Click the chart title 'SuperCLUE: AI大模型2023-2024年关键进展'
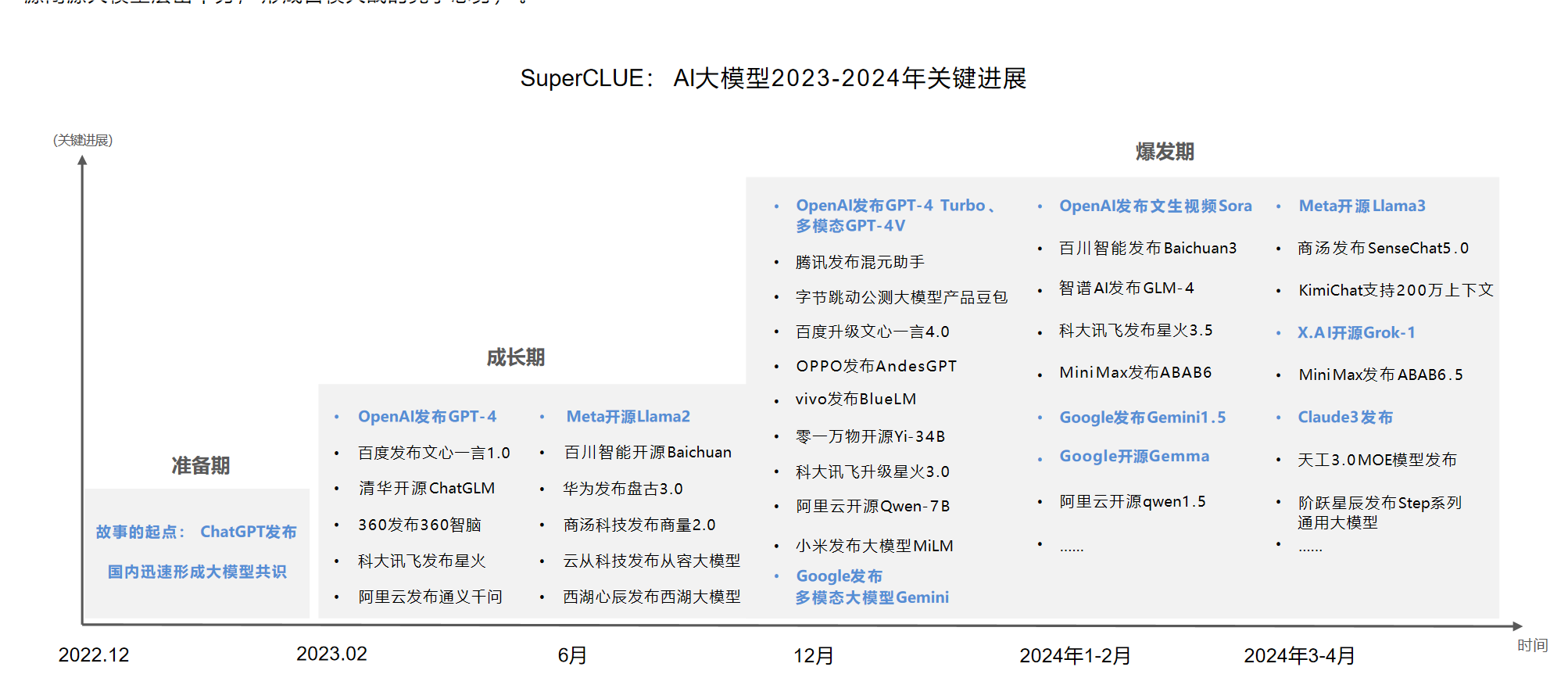Screen dimensions: 1568x674 [x=773, y=78]
